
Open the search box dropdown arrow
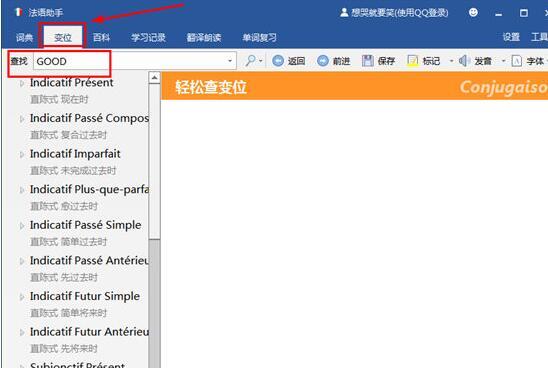230,61
